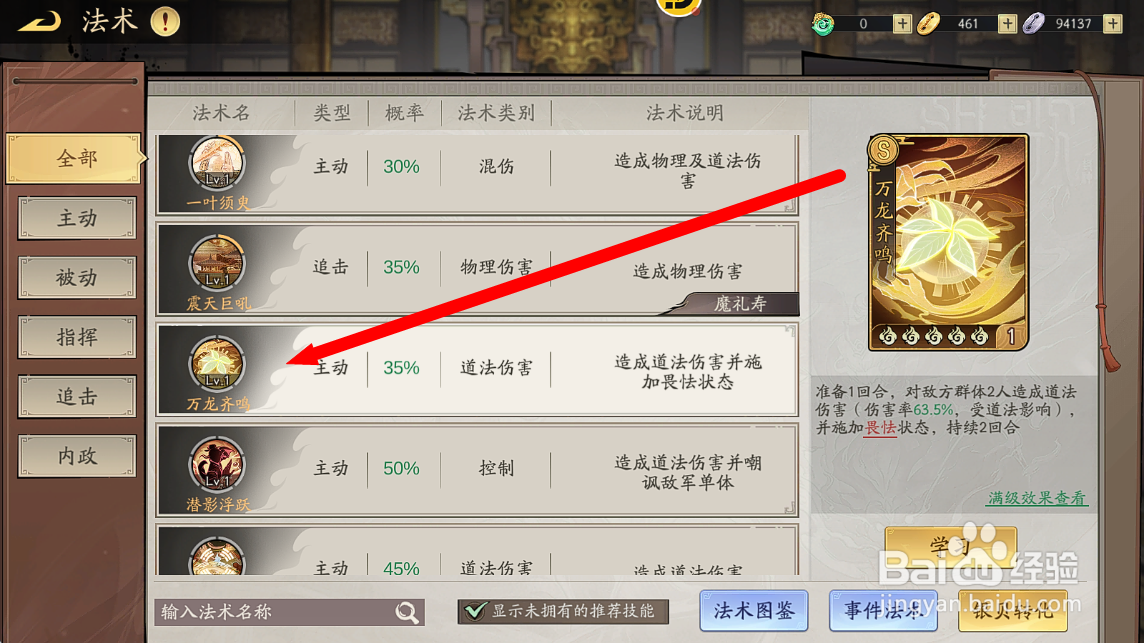
Task: Open the 指挥 category tab
Action: (x=77, y=337)
